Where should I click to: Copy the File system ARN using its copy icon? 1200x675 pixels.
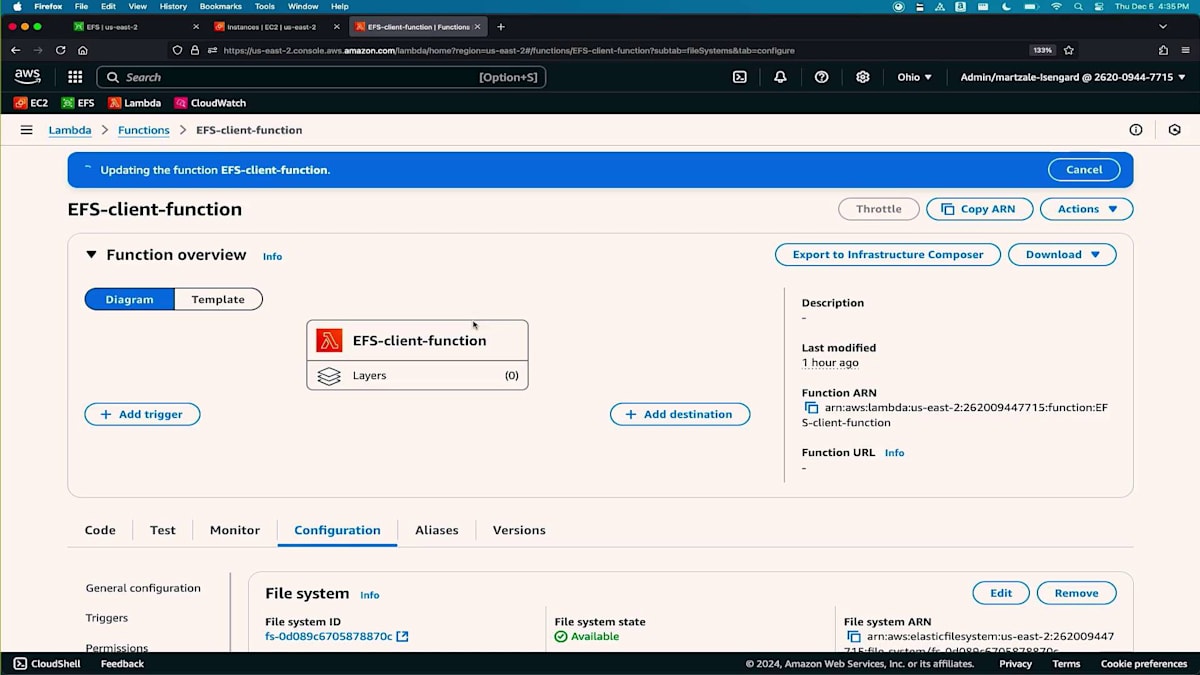853,636
